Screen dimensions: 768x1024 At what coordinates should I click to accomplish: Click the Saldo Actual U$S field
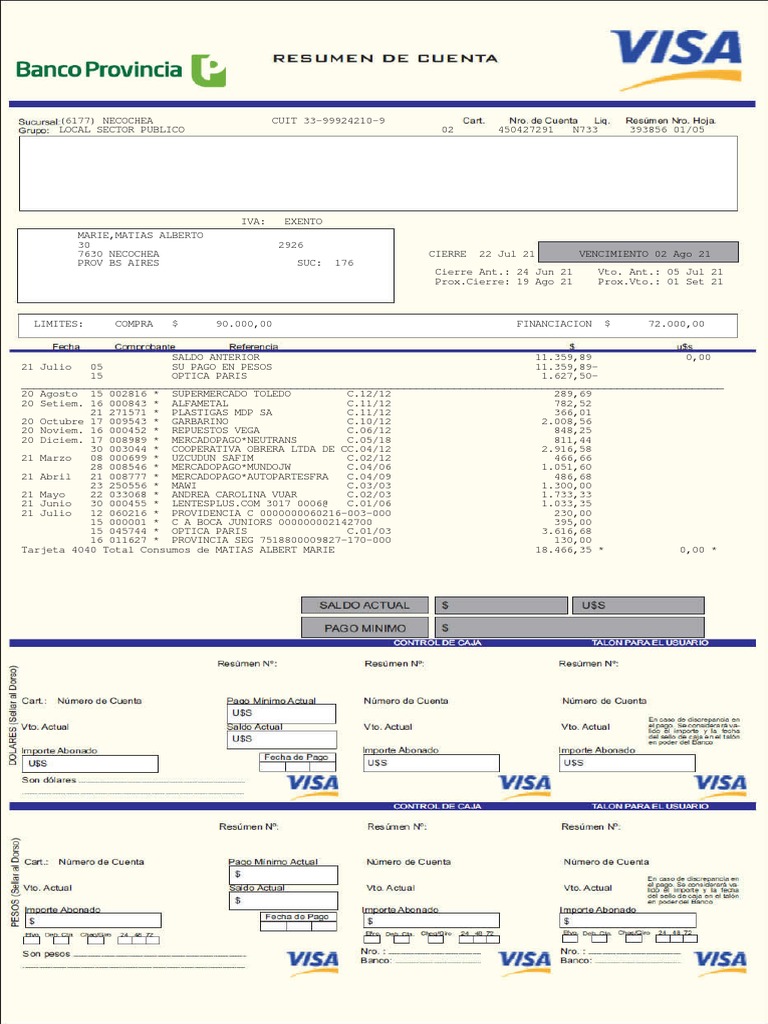tap(281, 739)
